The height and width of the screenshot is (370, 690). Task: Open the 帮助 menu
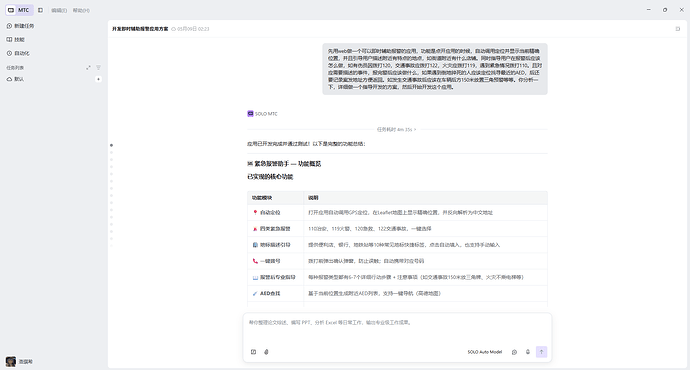[x=81, y=11]
